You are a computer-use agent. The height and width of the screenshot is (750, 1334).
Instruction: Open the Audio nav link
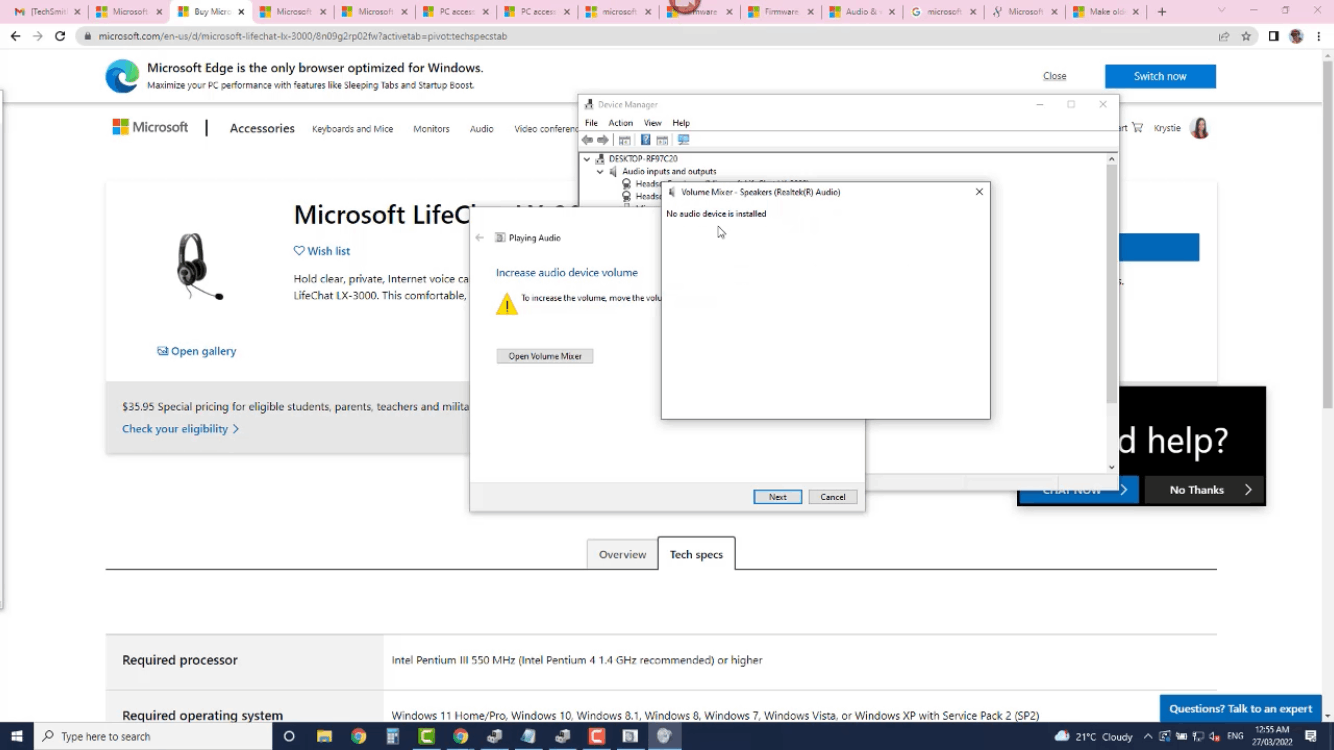coord(482,129)
